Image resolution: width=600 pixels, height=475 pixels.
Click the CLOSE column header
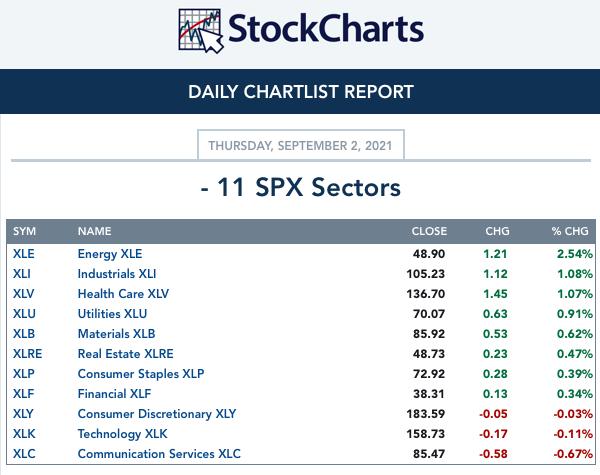click(429, 231)
